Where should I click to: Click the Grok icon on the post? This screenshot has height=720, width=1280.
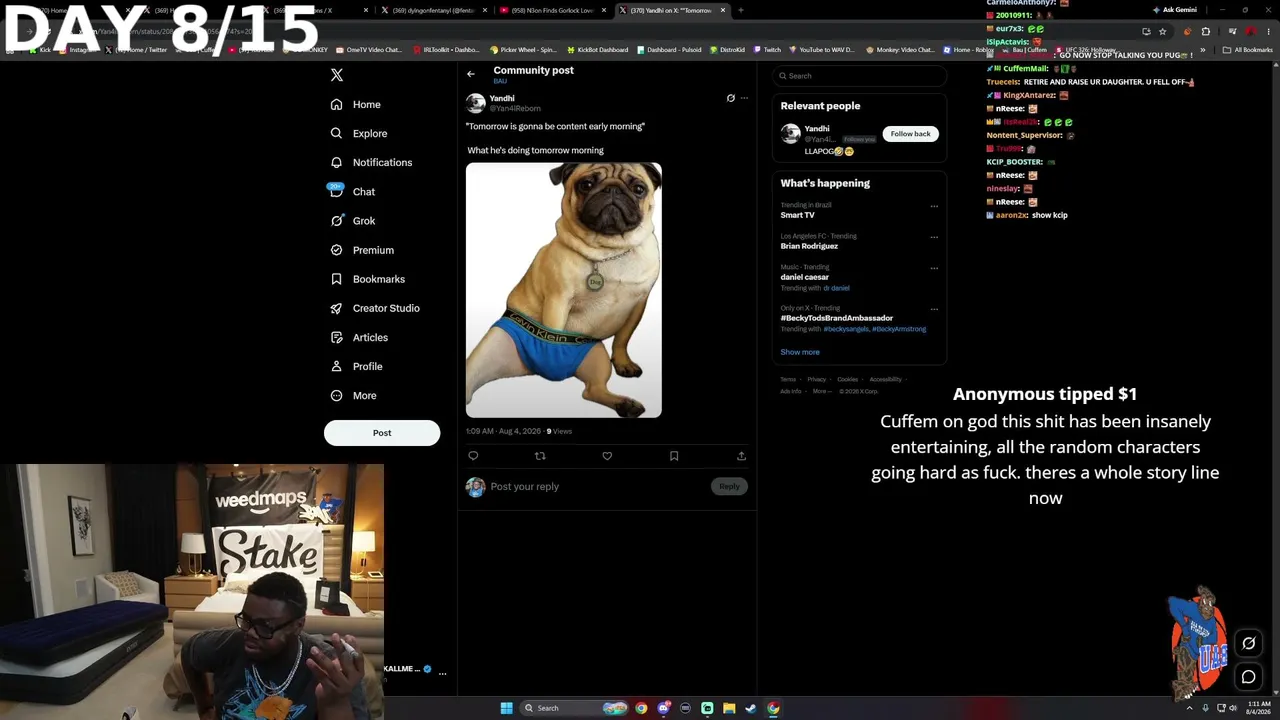730,98
